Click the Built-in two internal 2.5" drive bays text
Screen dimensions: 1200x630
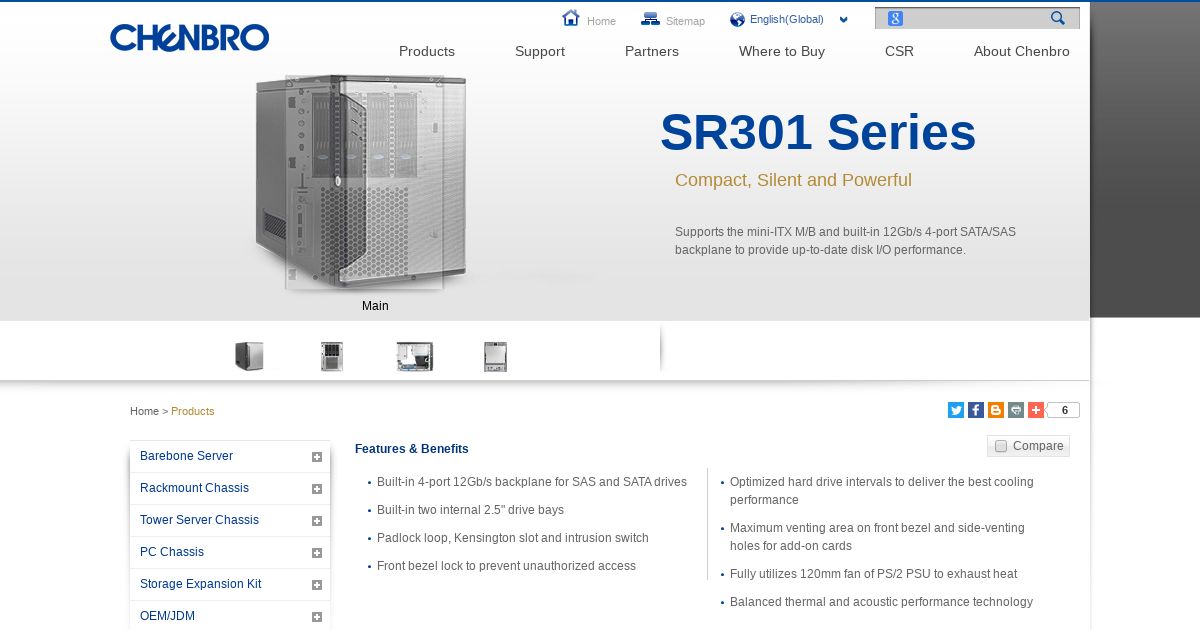pos(470,510)
